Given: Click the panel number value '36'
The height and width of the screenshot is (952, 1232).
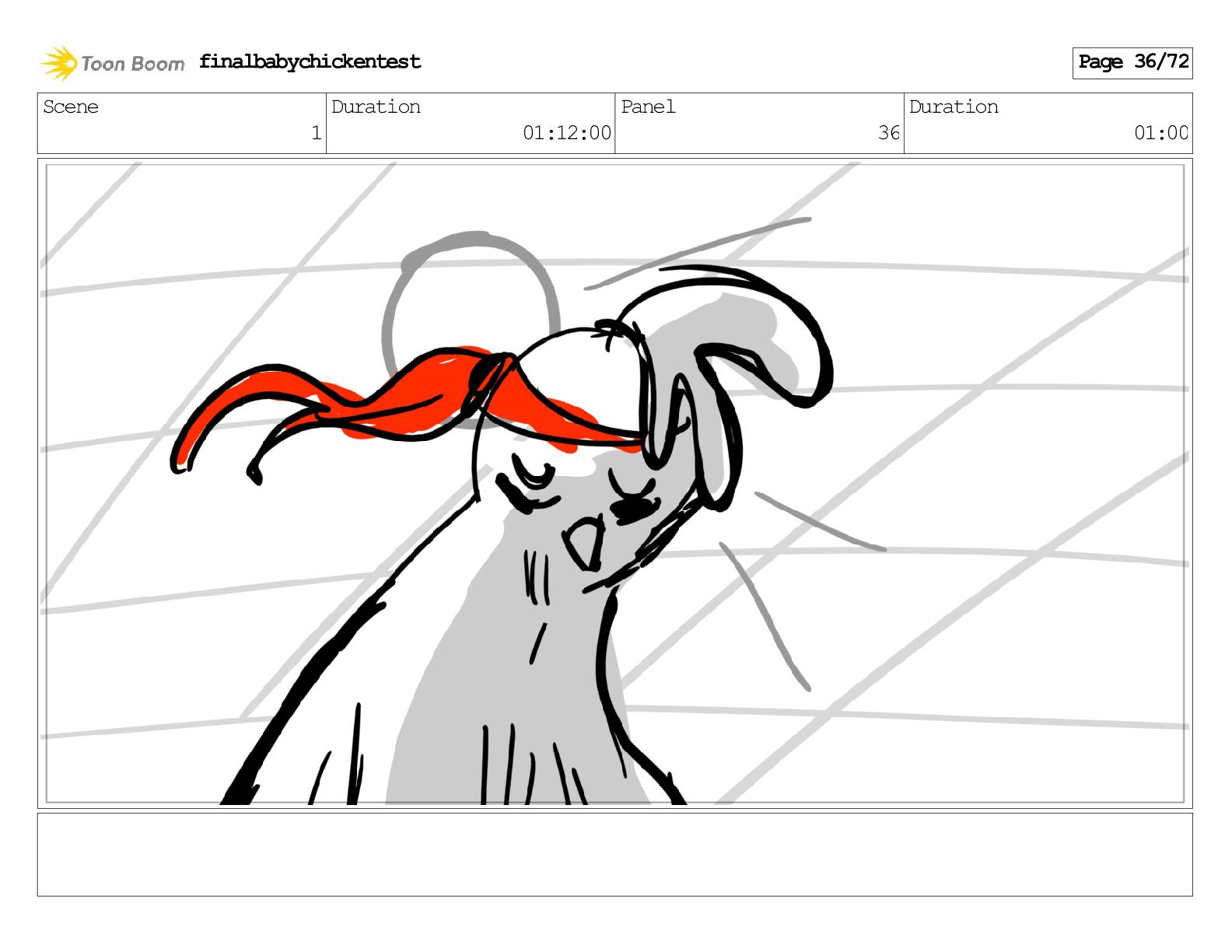Looking at the screenshot, I should 889,133.
